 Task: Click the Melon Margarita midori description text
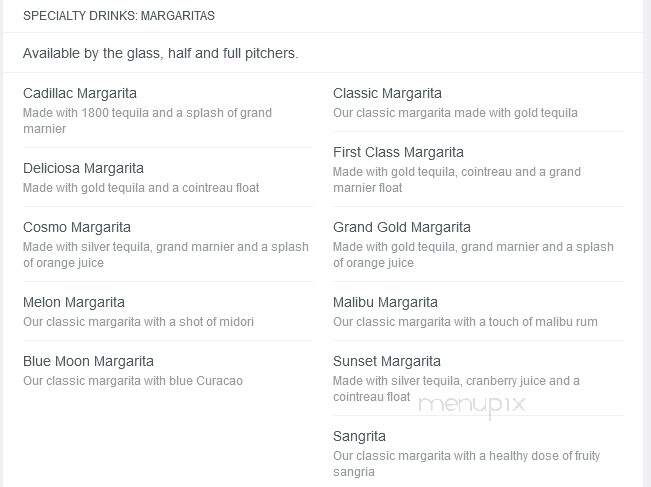click(x=138, y=322)
